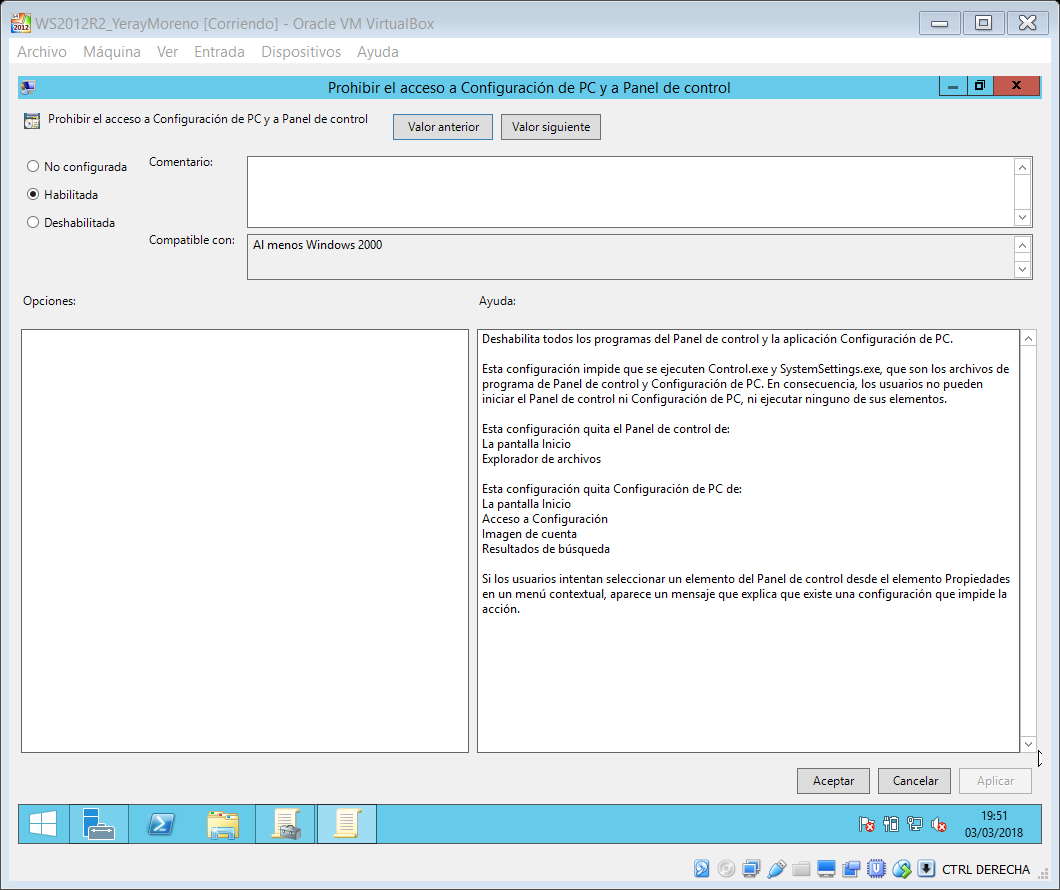This screenshot has height=890, width=1060.
Task: Click the VirtualBox network adapters indicator
Action: click(x=750, y=869)
